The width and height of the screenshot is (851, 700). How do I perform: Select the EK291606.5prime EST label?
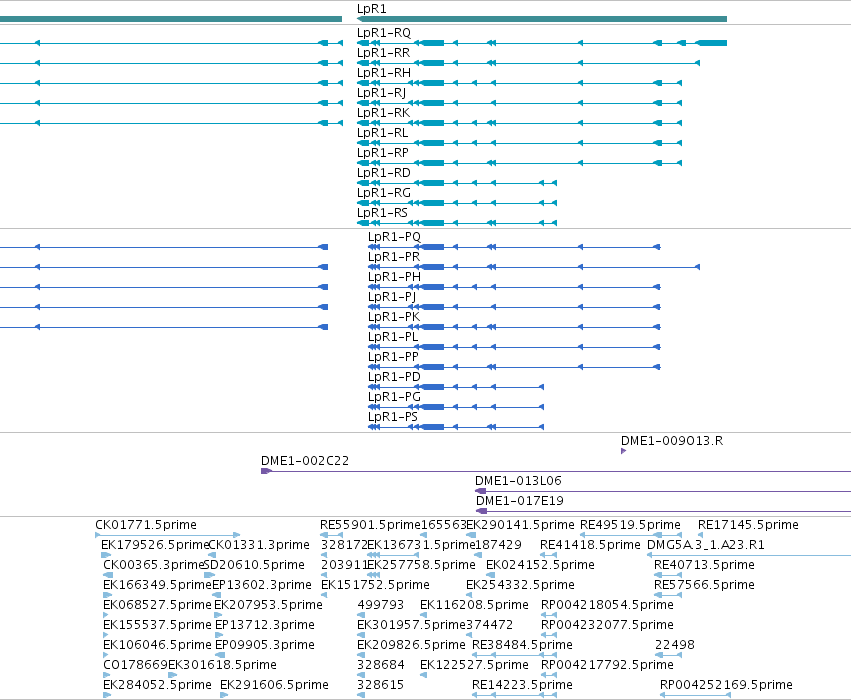[x=274, y=685]
